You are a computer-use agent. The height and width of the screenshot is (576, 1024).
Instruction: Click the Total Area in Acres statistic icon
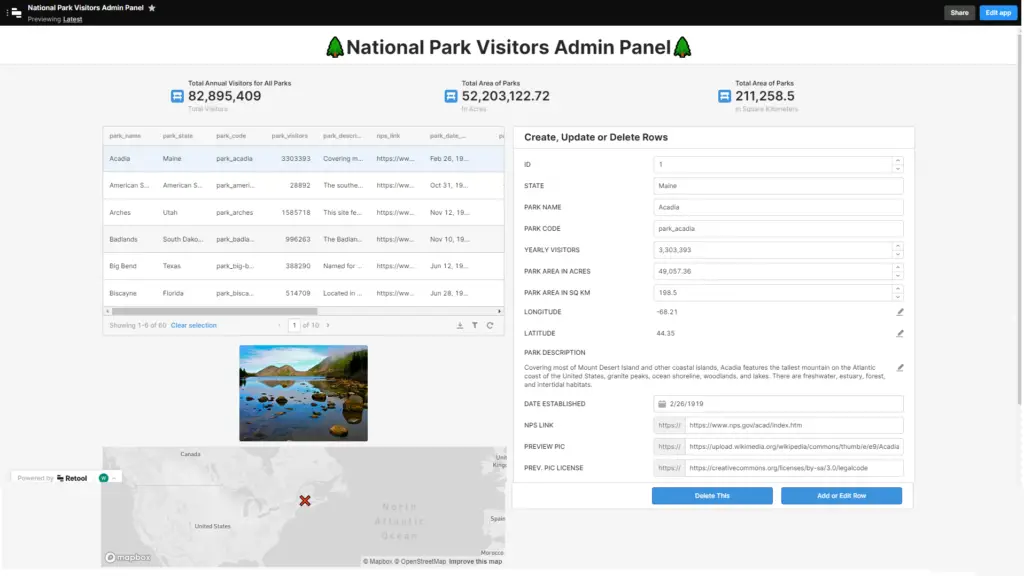tap(451, 96)
